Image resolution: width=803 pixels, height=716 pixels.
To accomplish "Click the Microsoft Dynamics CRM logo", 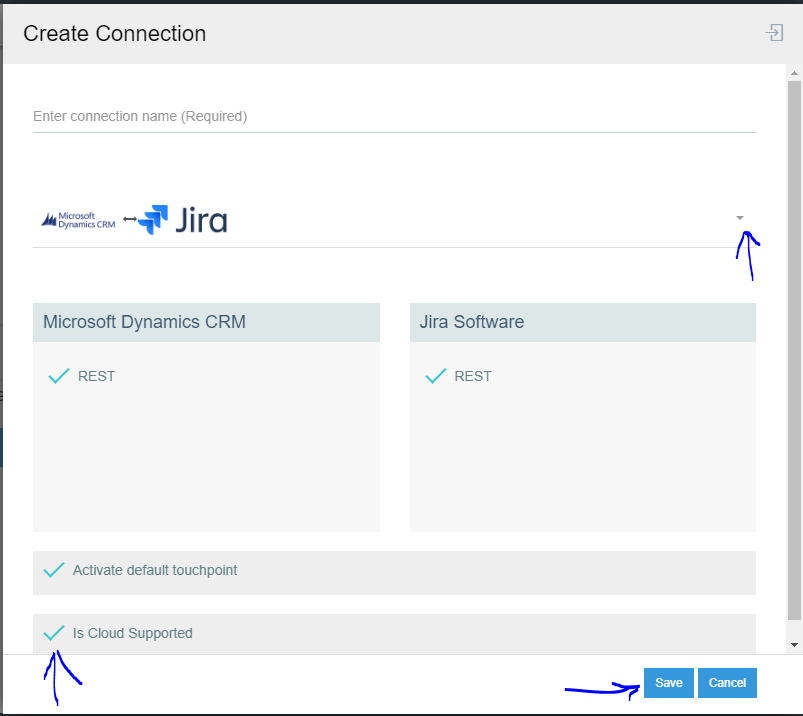I will pyautogui.click(x=78, y=220).
